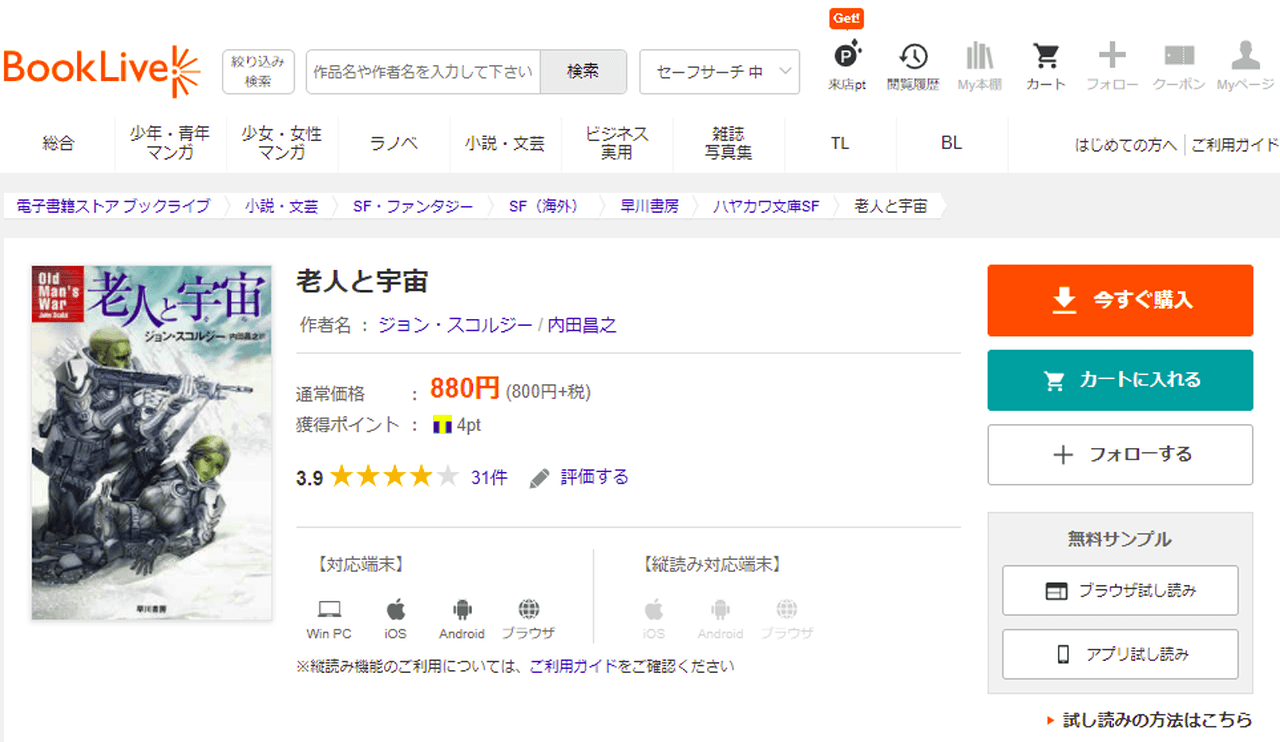This screenshot has width=1280, height=742.
Task: Open the クーポン coupon icon
Action: 1179,57
